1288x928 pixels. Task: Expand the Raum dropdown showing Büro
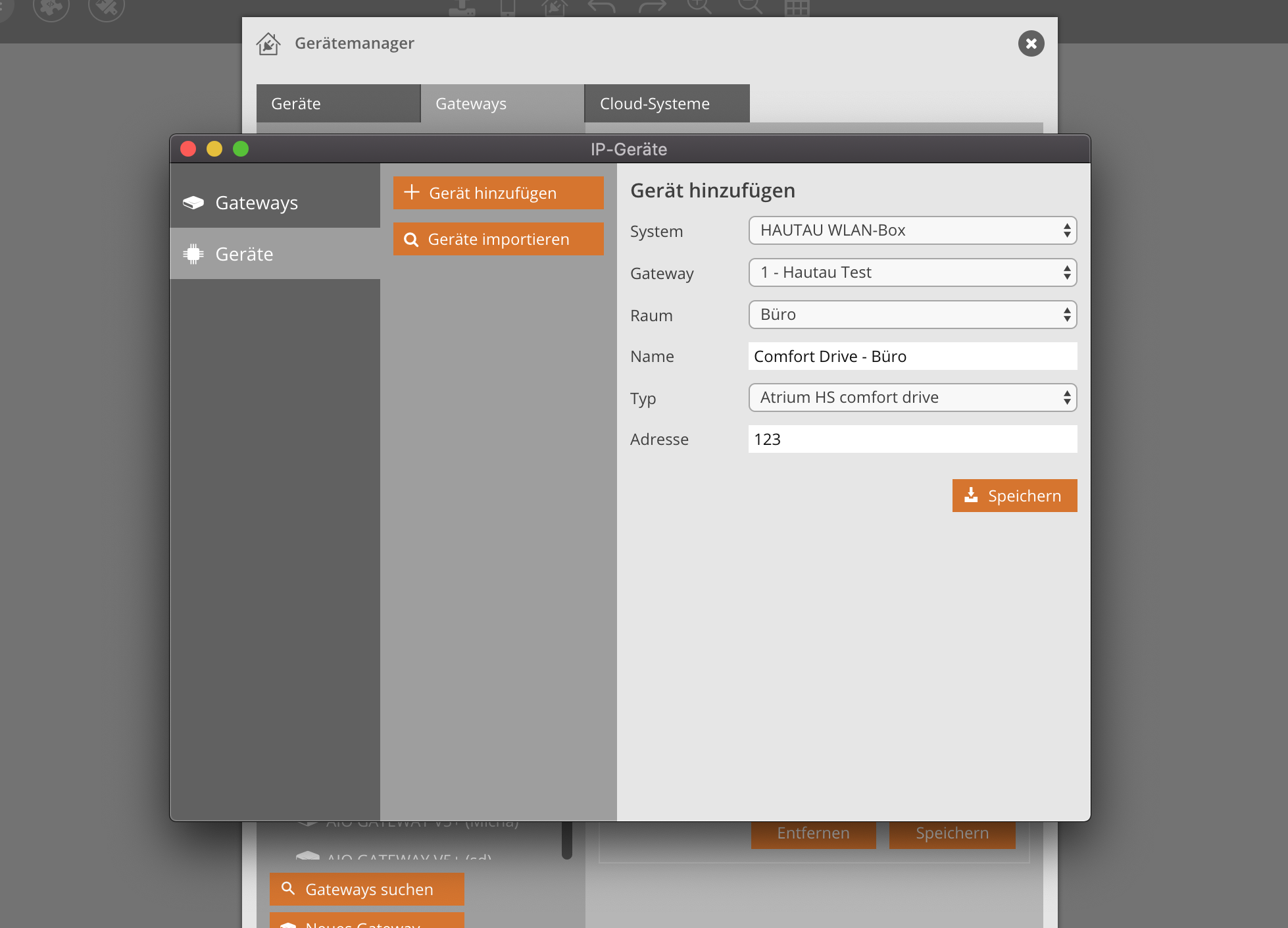912,315
